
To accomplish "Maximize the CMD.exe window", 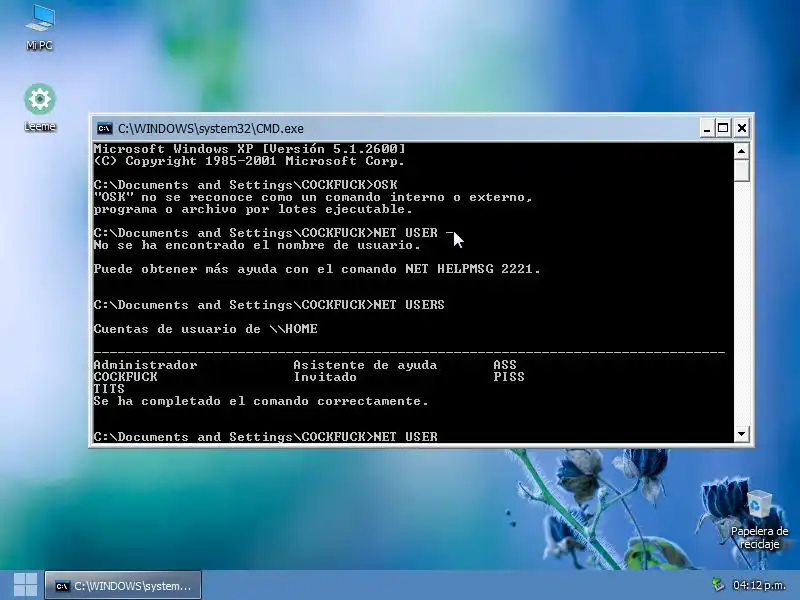I will tap(723, 128).
